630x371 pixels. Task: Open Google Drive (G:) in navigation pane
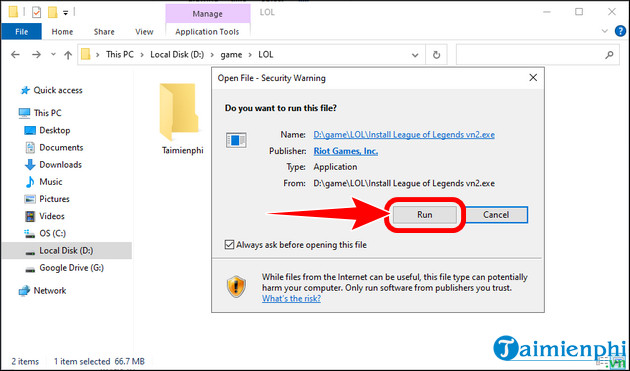pos(72,268)
